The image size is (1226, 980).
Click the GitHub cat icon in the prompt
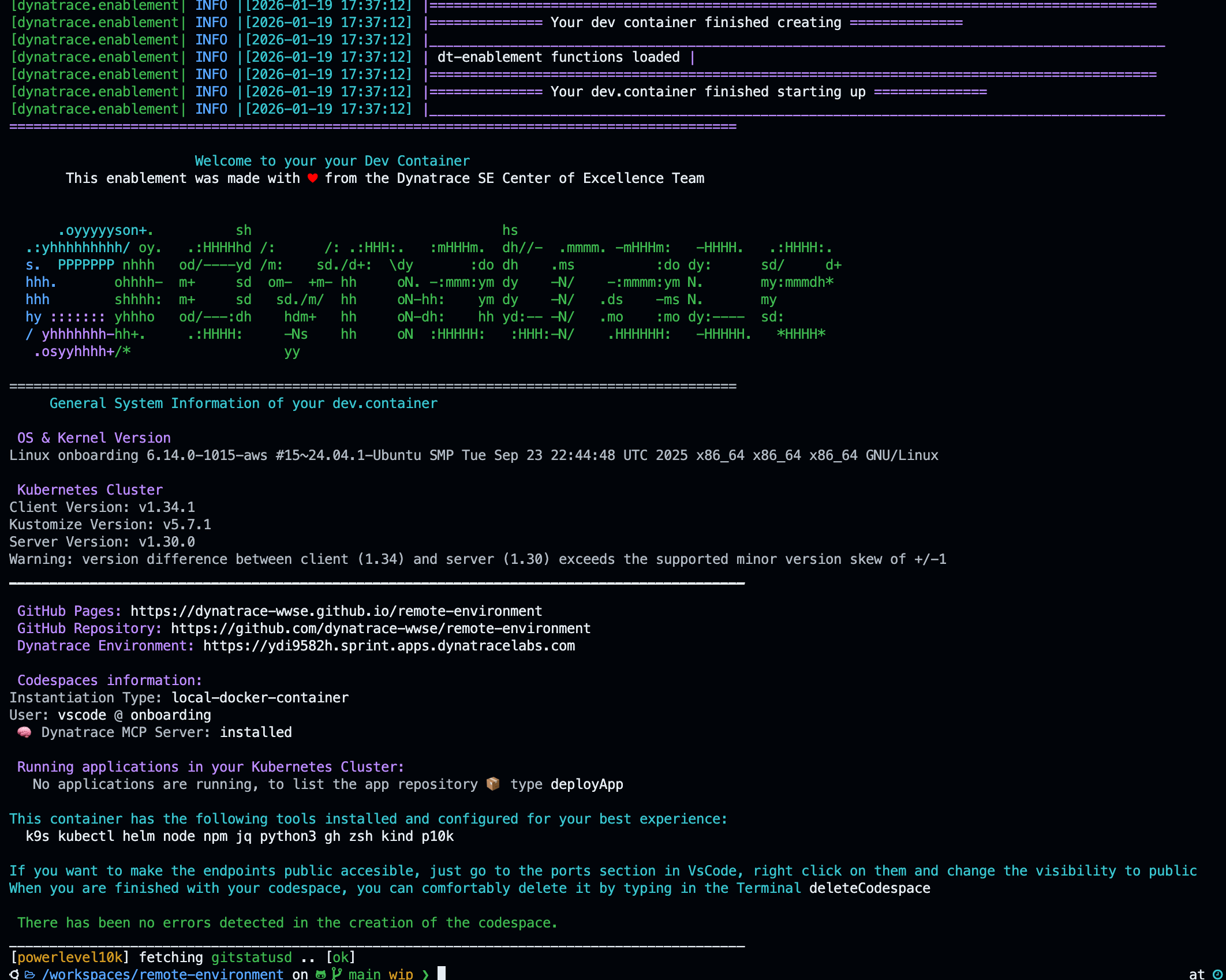(321, 974)
